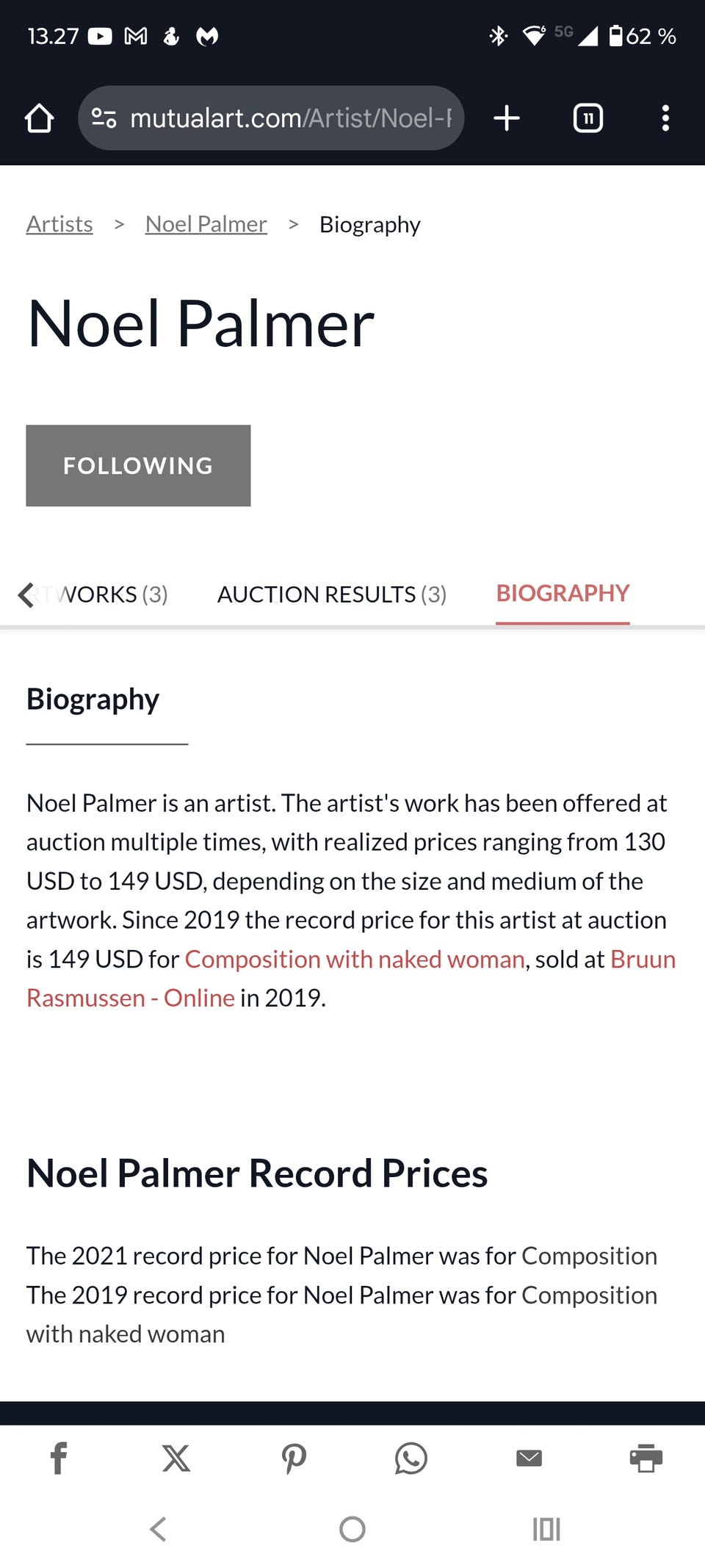Toggle the FOLLOWING button for Noel Palmer
This screenshot has width=705, height=1568.
tap(138, 466)
